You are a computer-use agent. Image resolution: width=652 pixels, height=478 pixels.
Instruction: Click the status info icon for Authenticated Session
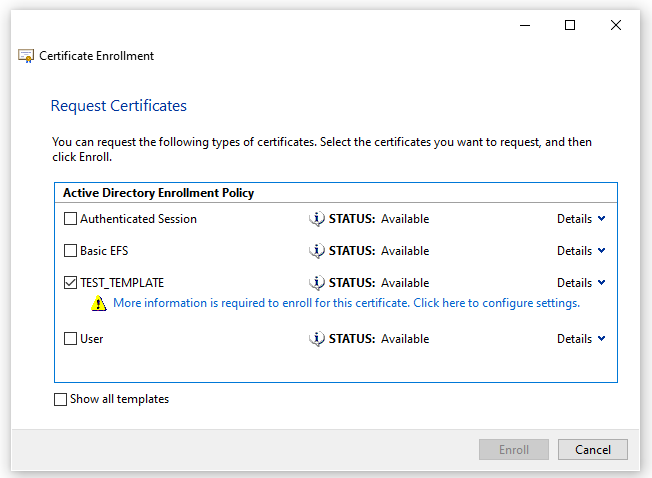pyautogui.click(x=317, y=219)
